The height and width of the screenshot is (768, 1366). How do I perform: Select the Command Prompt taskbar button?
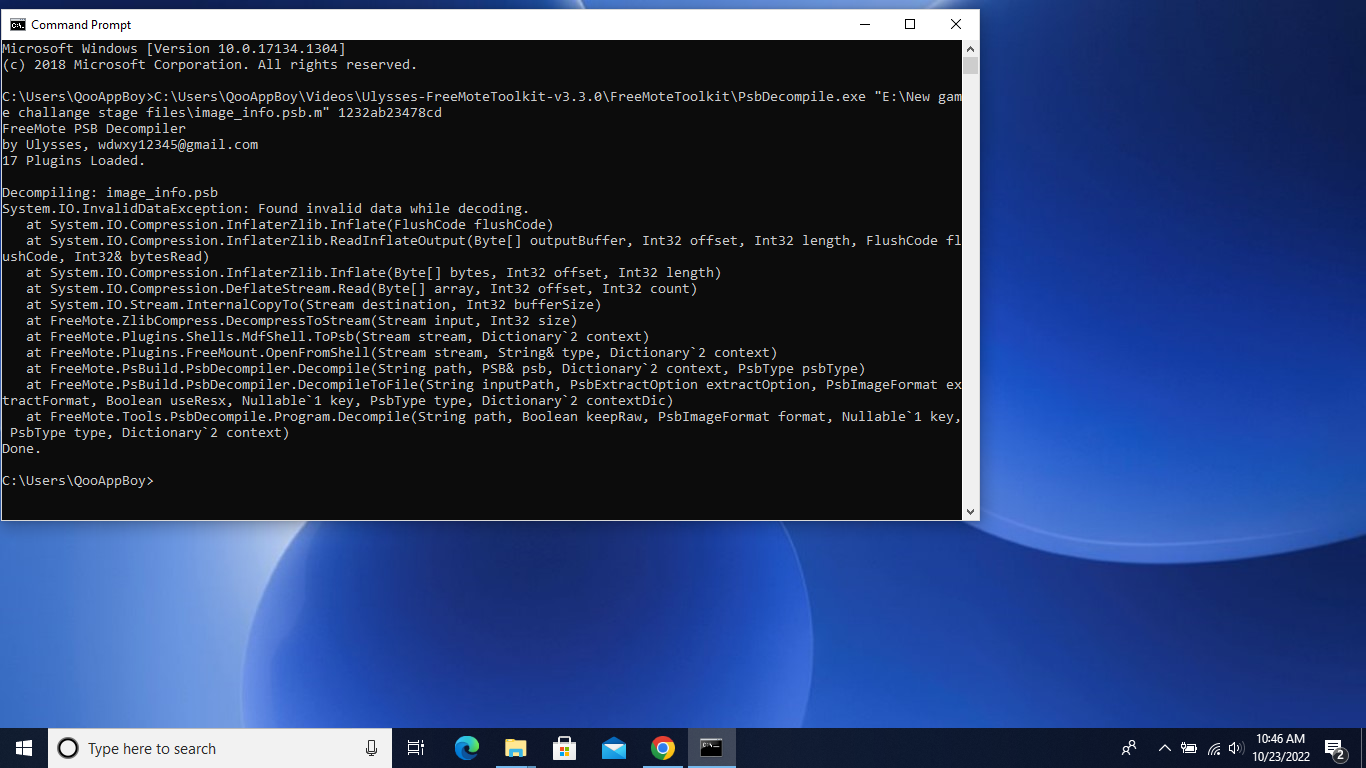[x=711, y=748]
